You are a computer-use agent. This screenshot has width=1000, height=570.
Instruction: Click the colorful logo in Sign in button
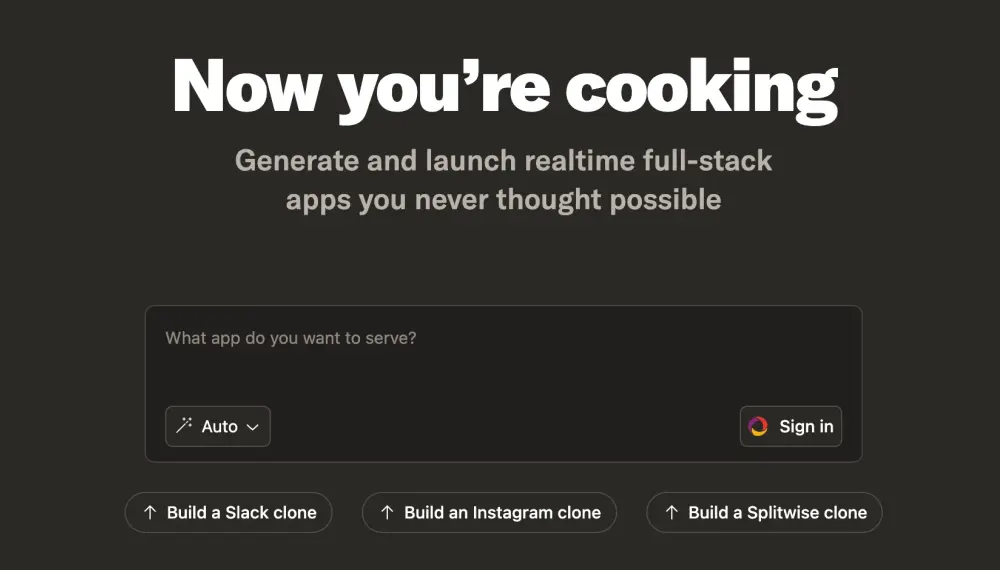tap(758, 426)
